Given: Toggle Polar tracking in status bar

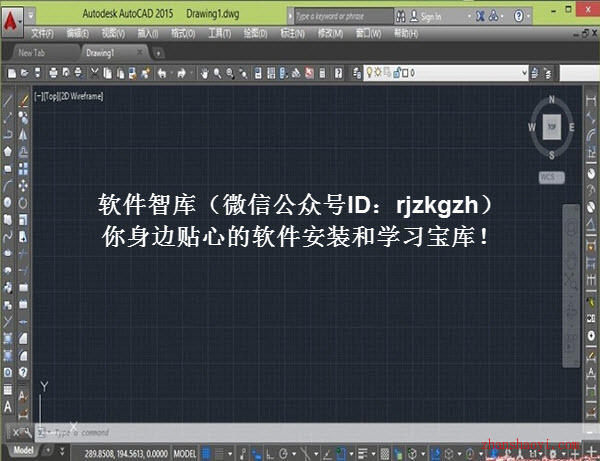Looking at the screenshot, I should coord(283,454).
